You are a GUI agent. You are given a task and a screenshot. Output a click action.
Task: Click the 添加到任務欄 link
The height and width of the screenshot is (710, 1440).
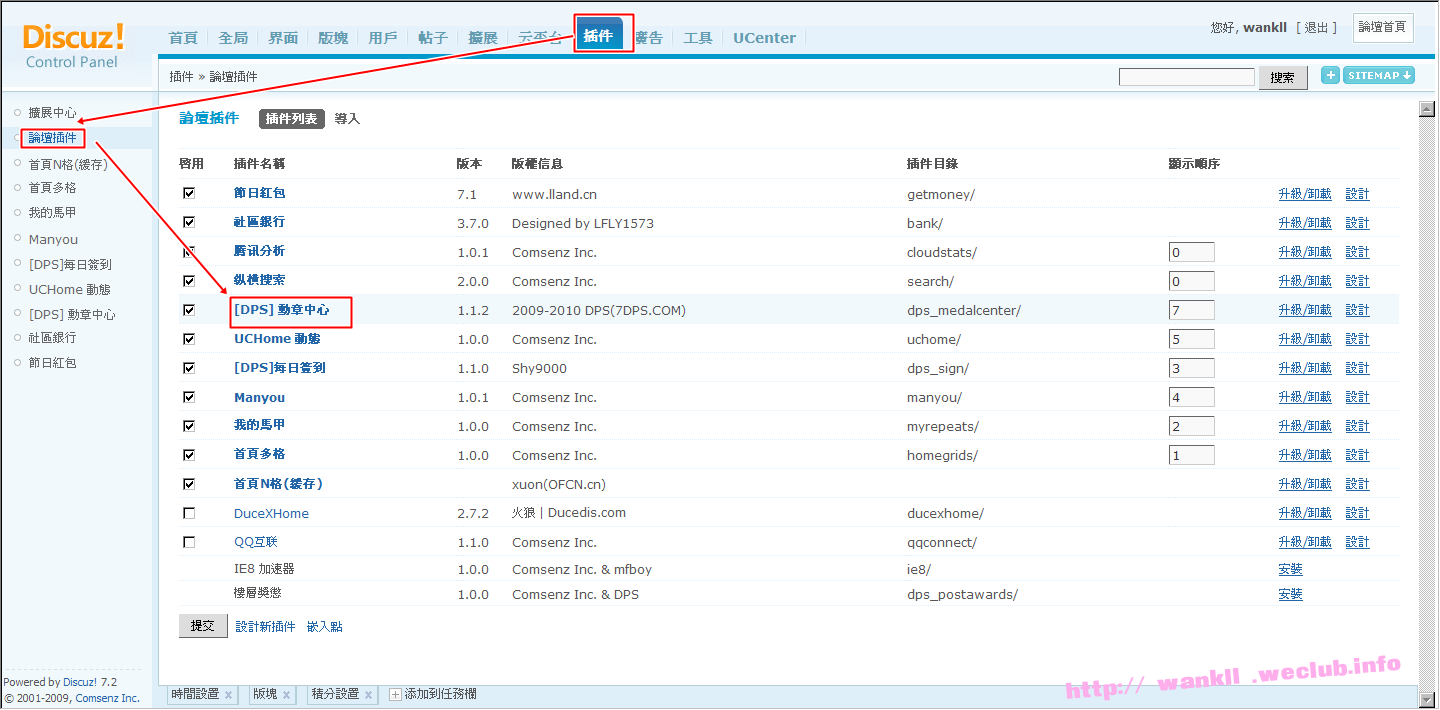click(441, 694)
